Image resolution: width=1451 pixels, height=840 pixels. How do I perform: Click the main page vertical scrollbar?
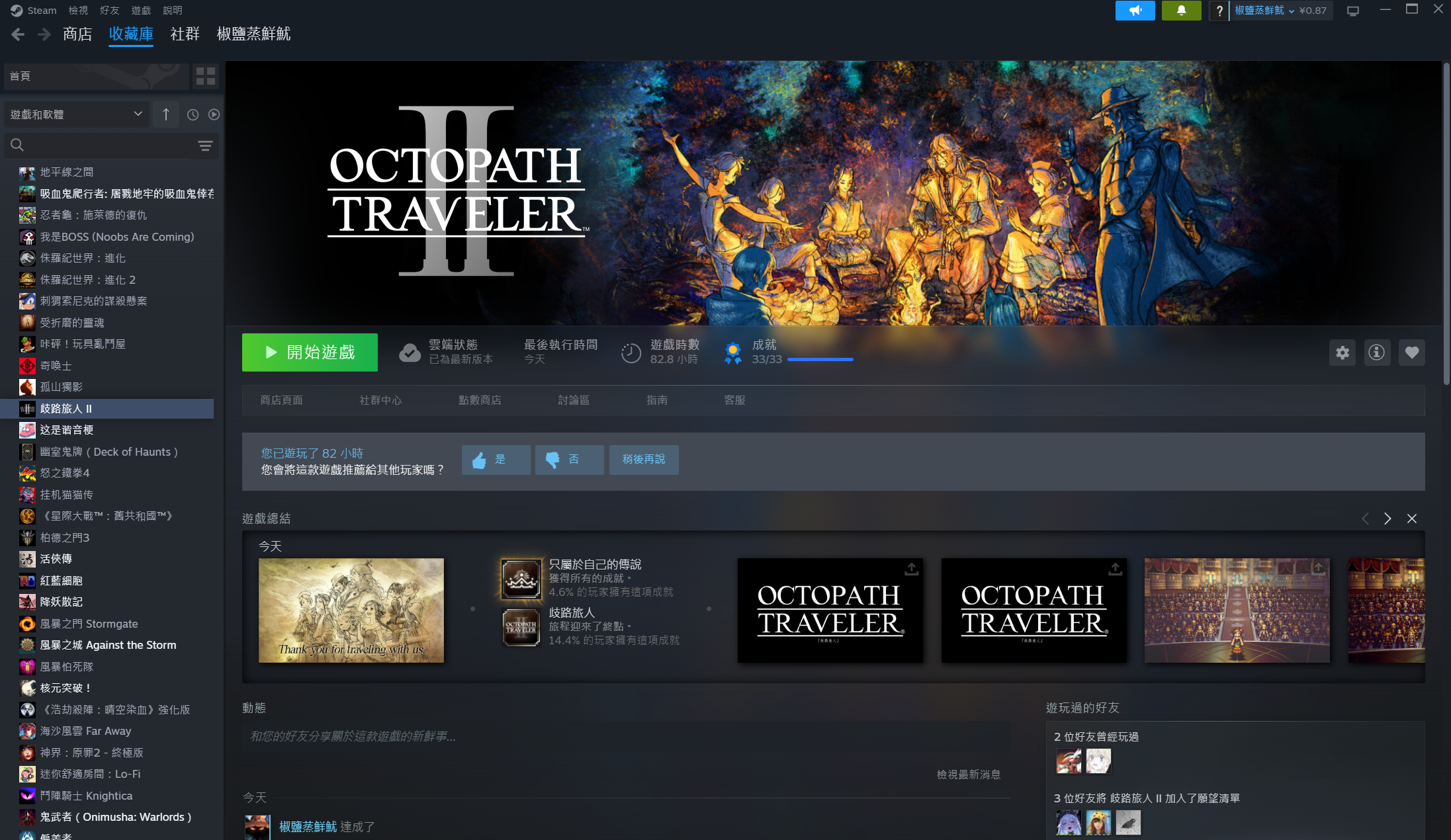pos(1446,223)
